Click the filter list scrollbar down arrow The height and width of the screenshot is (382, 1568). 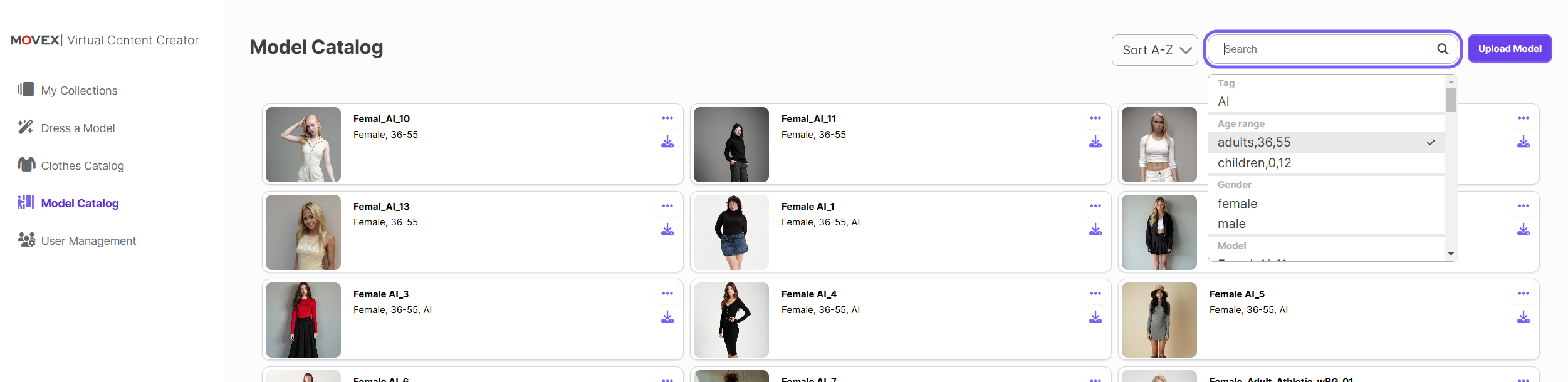[1451, 254]
